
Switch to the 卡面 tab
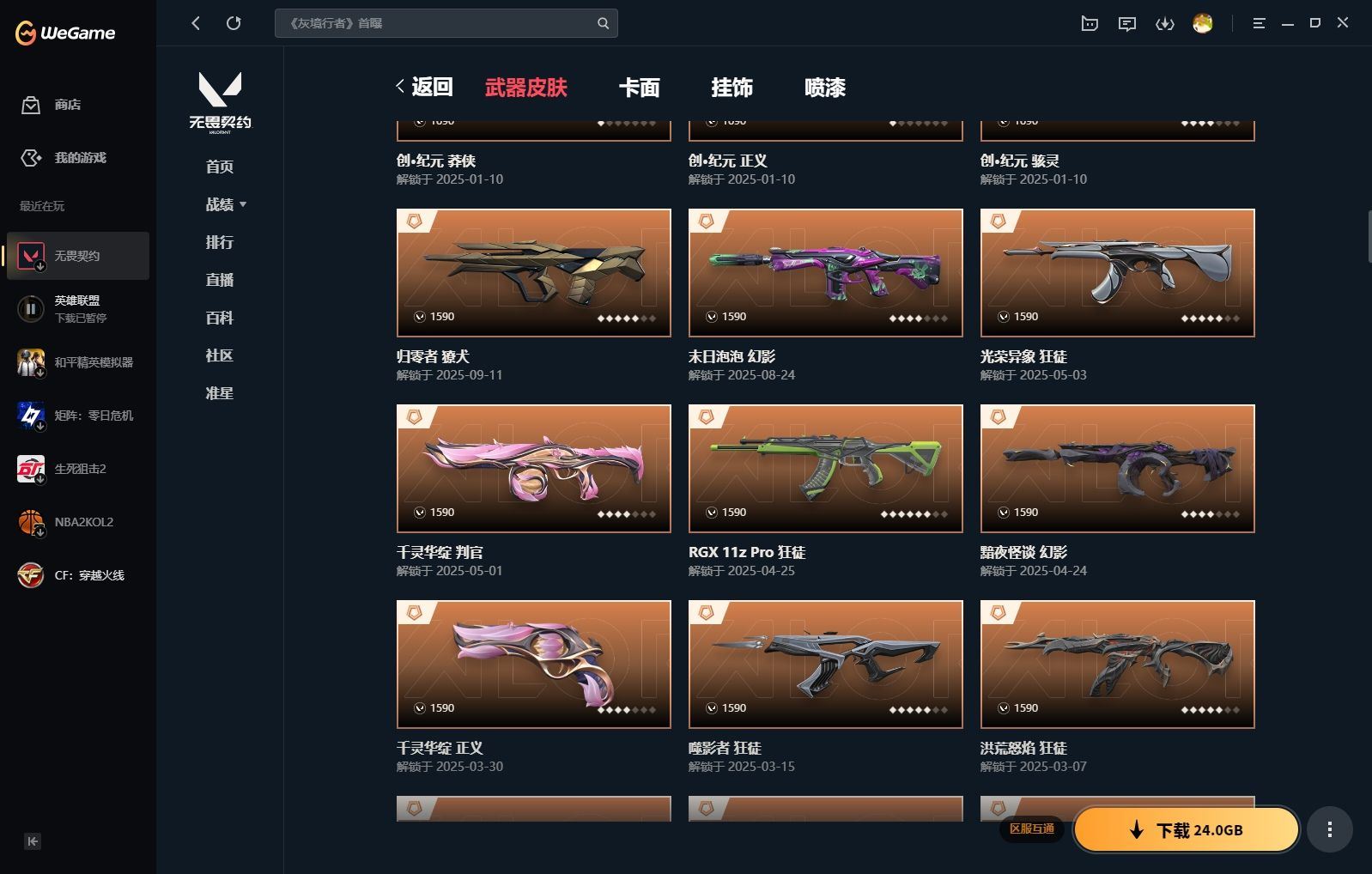coord(640,88)
